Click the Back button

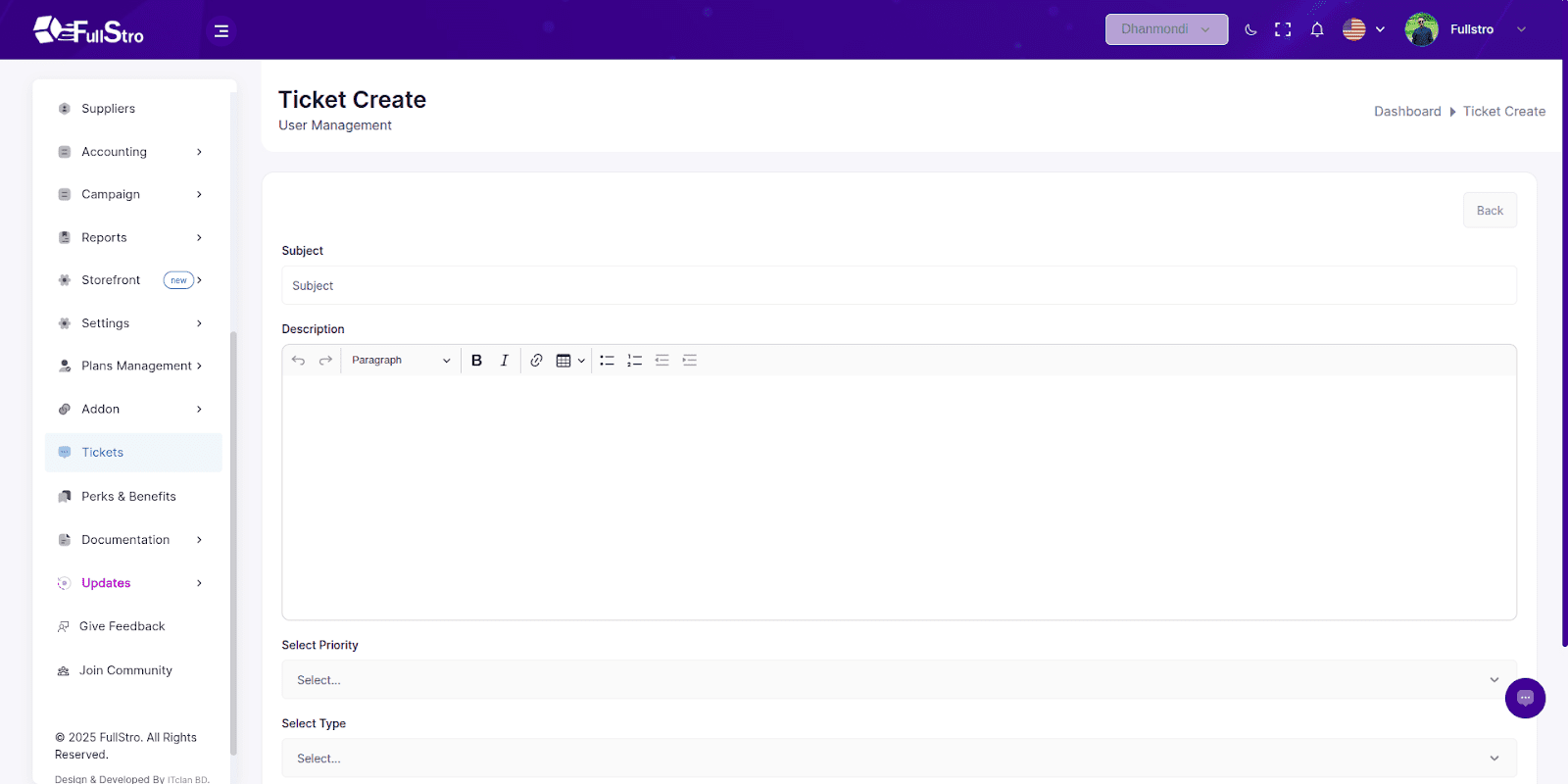tap(1490, 211)
